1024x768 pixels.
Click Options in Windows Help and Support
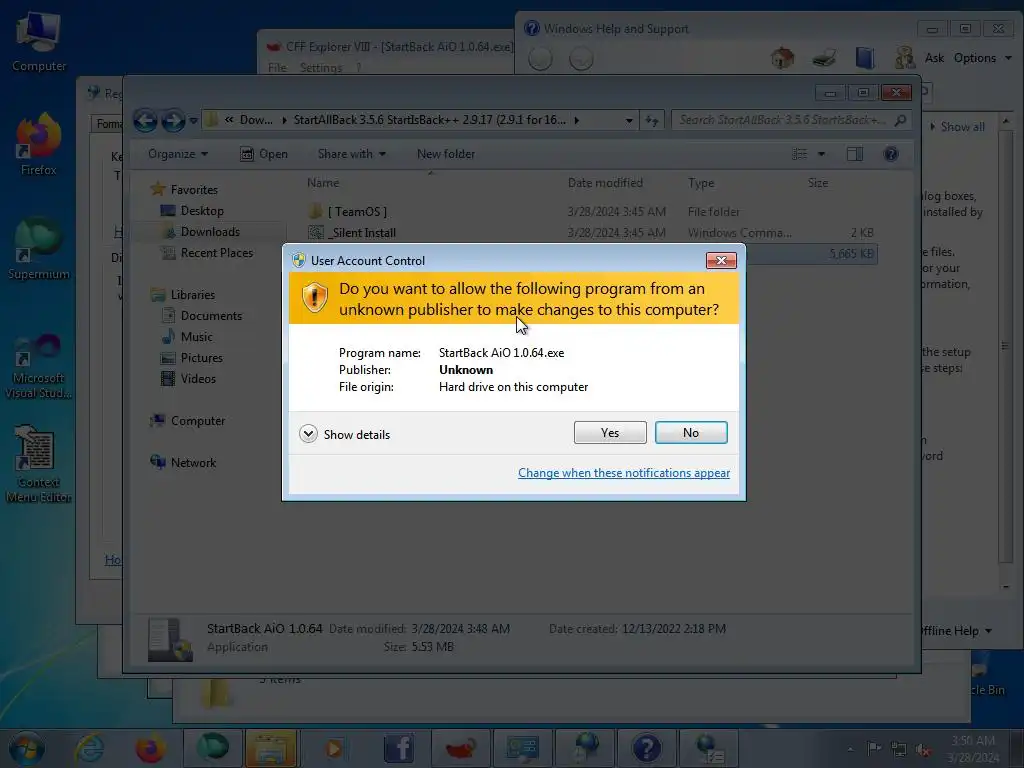(983, 58)
